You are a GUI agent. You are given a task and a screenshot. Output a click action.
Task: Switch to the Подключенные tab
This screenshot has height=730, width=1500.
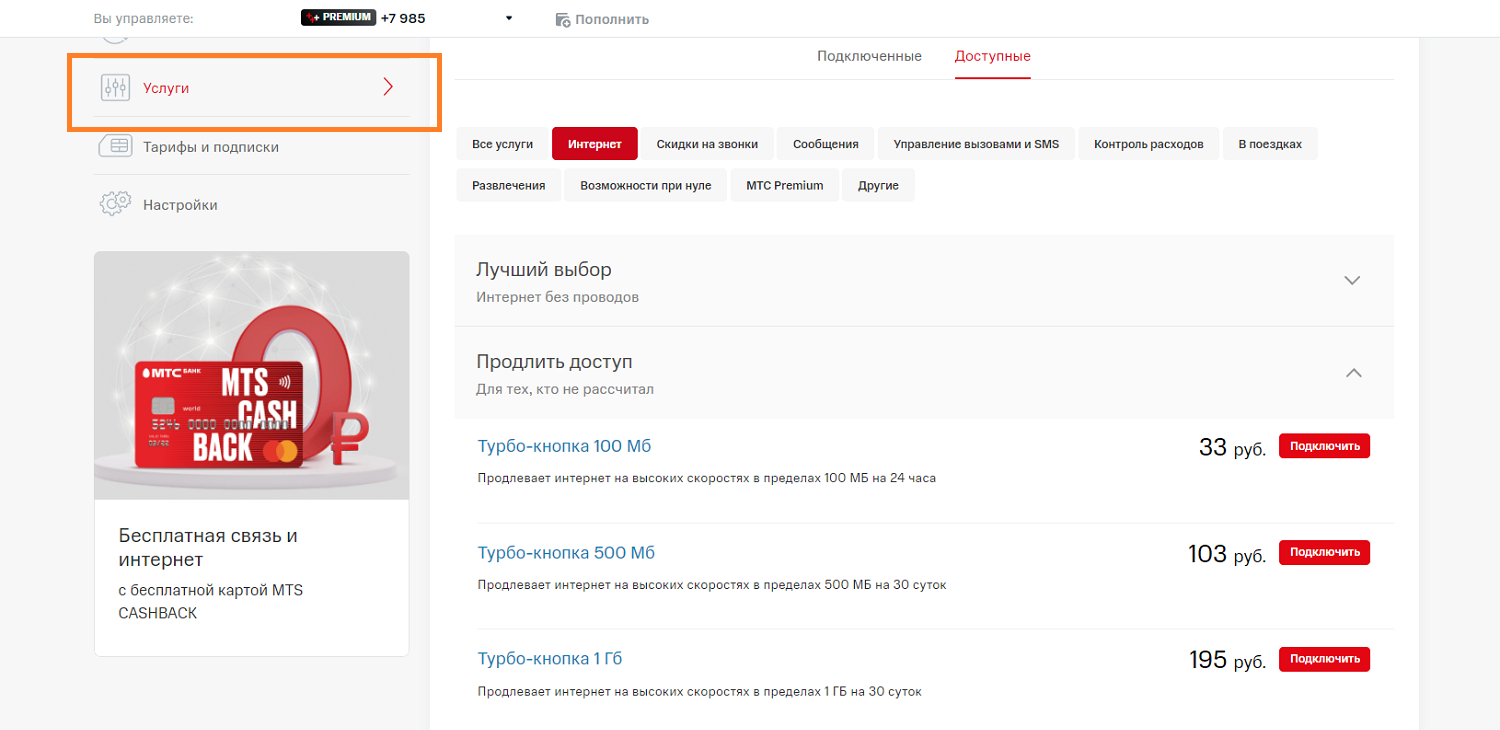click(x=869, y=56)
